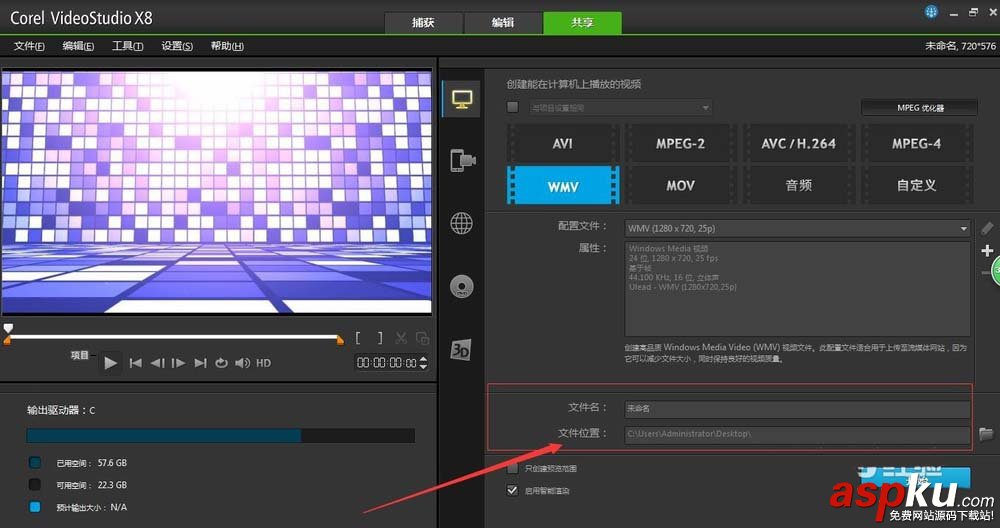
Task: Open the 编辑(E) menu
Action: pyautogui.click(x=78, y=46)
